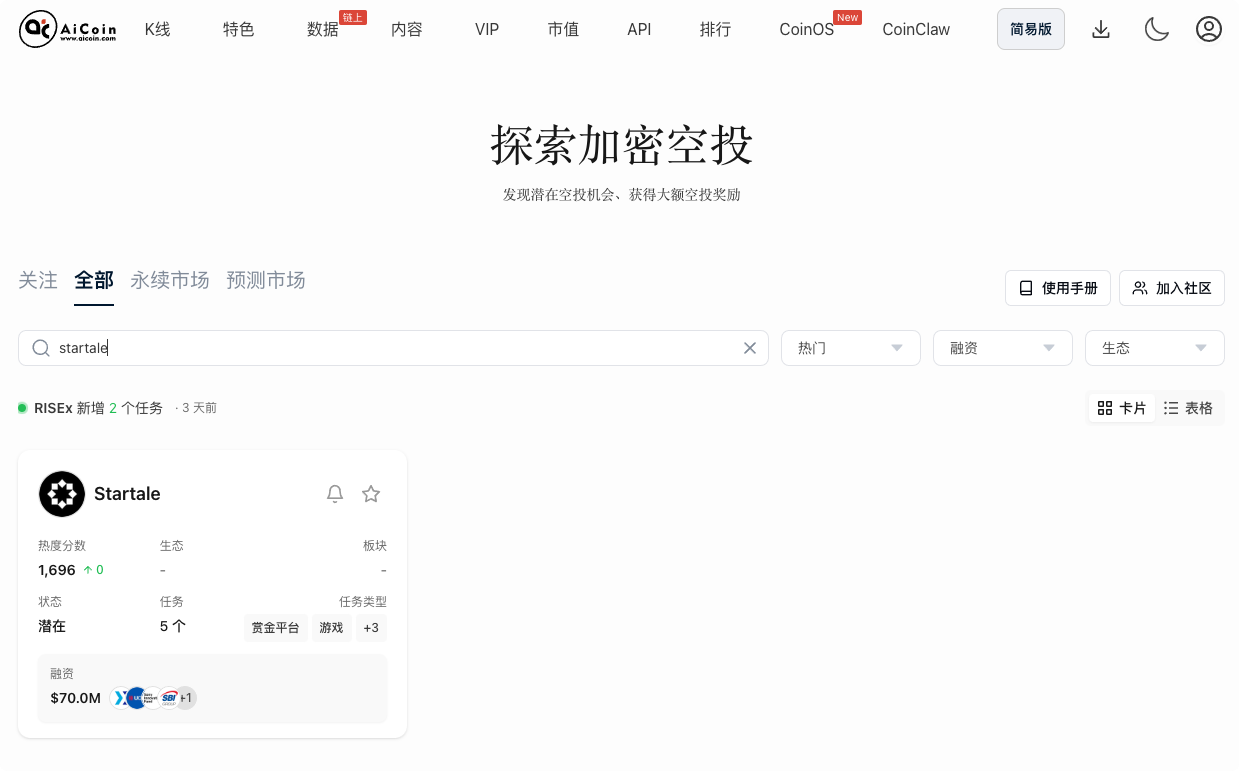
Task: Click the Startale project logo
Action: [x=62, y=494]
